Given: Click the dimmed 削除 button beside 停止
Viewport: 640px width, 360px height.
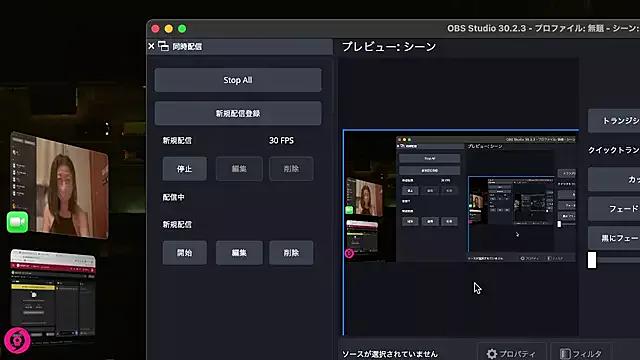Looking at the screenshot, I should coord(291,169).
